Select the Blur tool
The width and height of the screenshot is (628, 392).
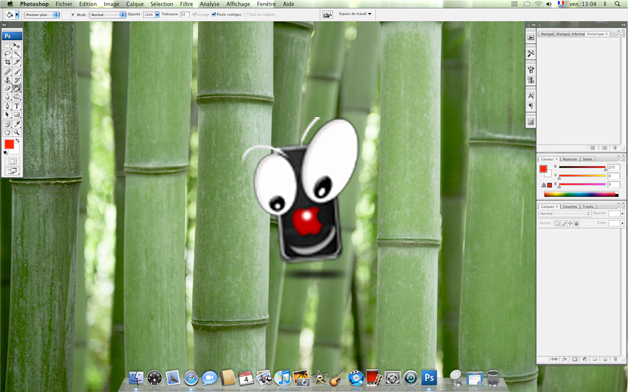7,97
